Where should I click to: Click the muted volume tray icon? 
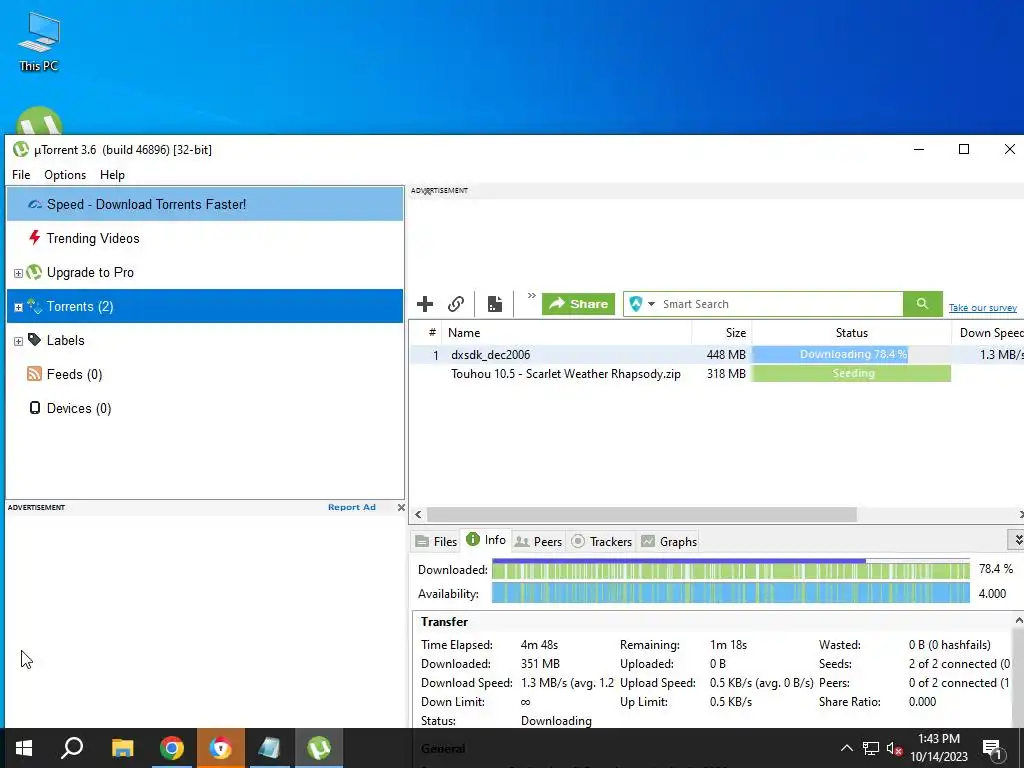pyautogui.click(x=894, y=748)
